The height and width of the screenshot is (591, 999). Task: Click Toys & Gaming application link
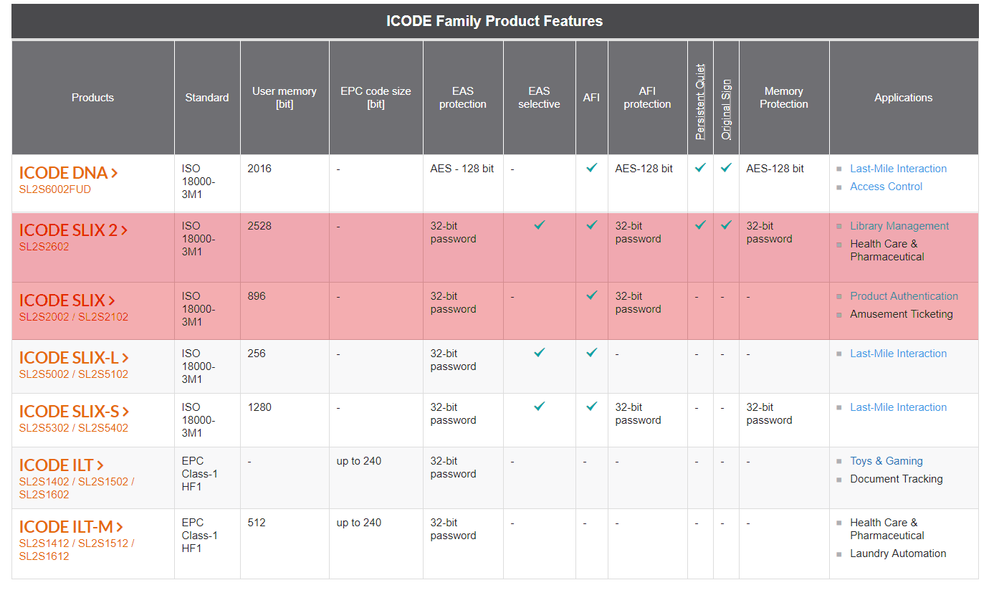coord(886,461)
